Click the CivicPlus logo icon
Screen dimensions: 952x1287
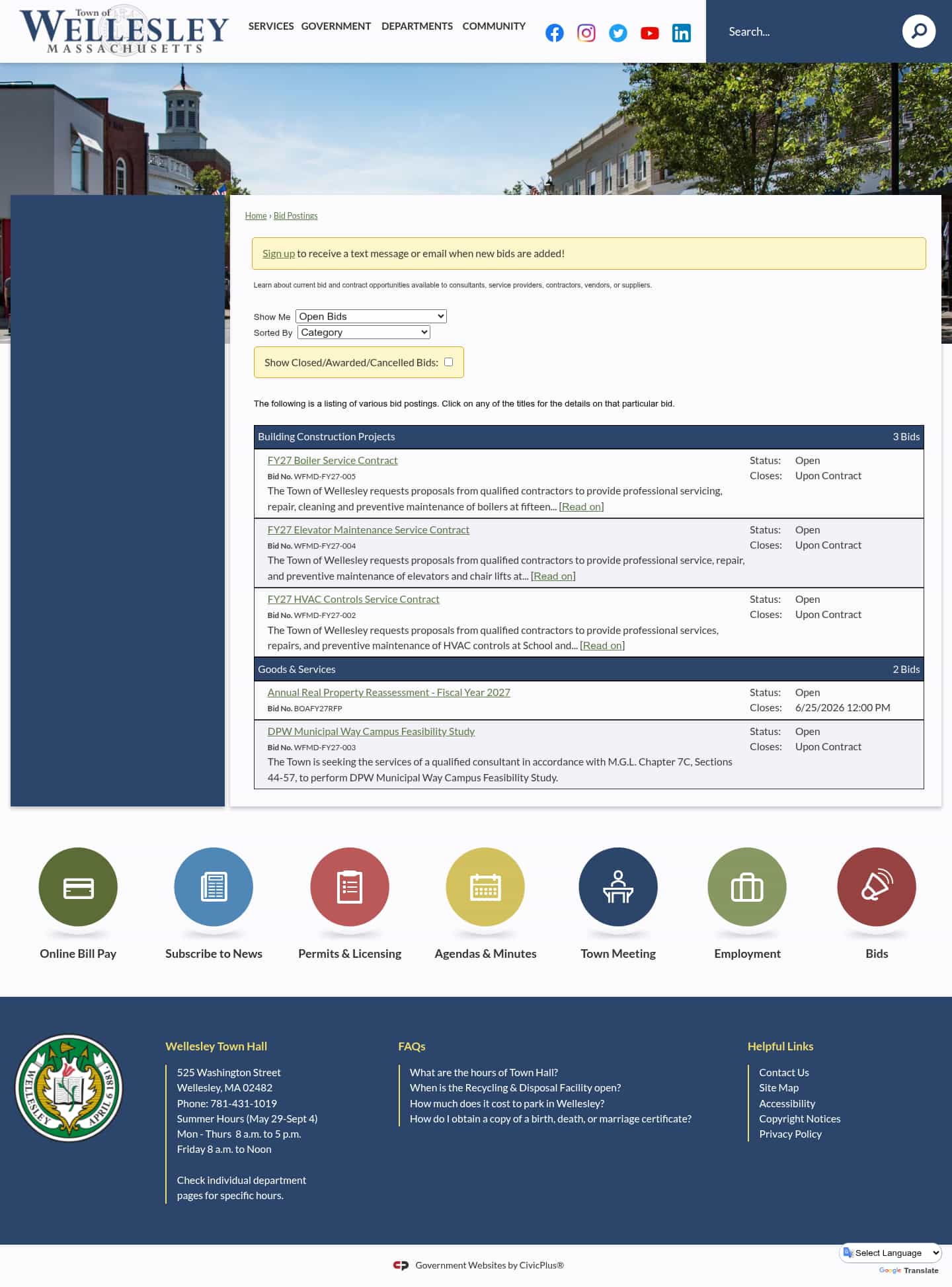click(401, 1265)
